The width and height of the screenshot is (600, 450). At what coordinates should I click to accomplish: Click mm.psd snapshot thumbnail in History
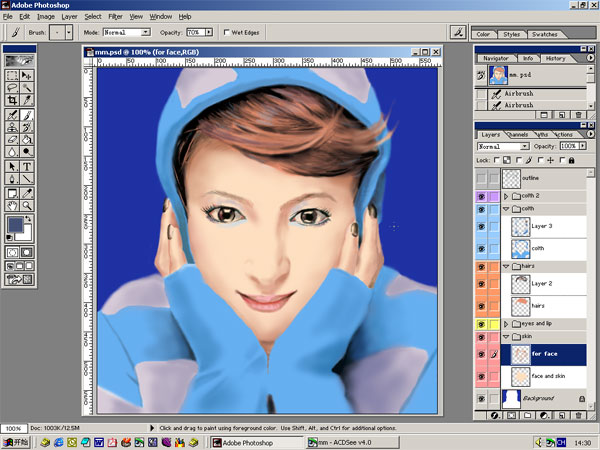point(498,75)
